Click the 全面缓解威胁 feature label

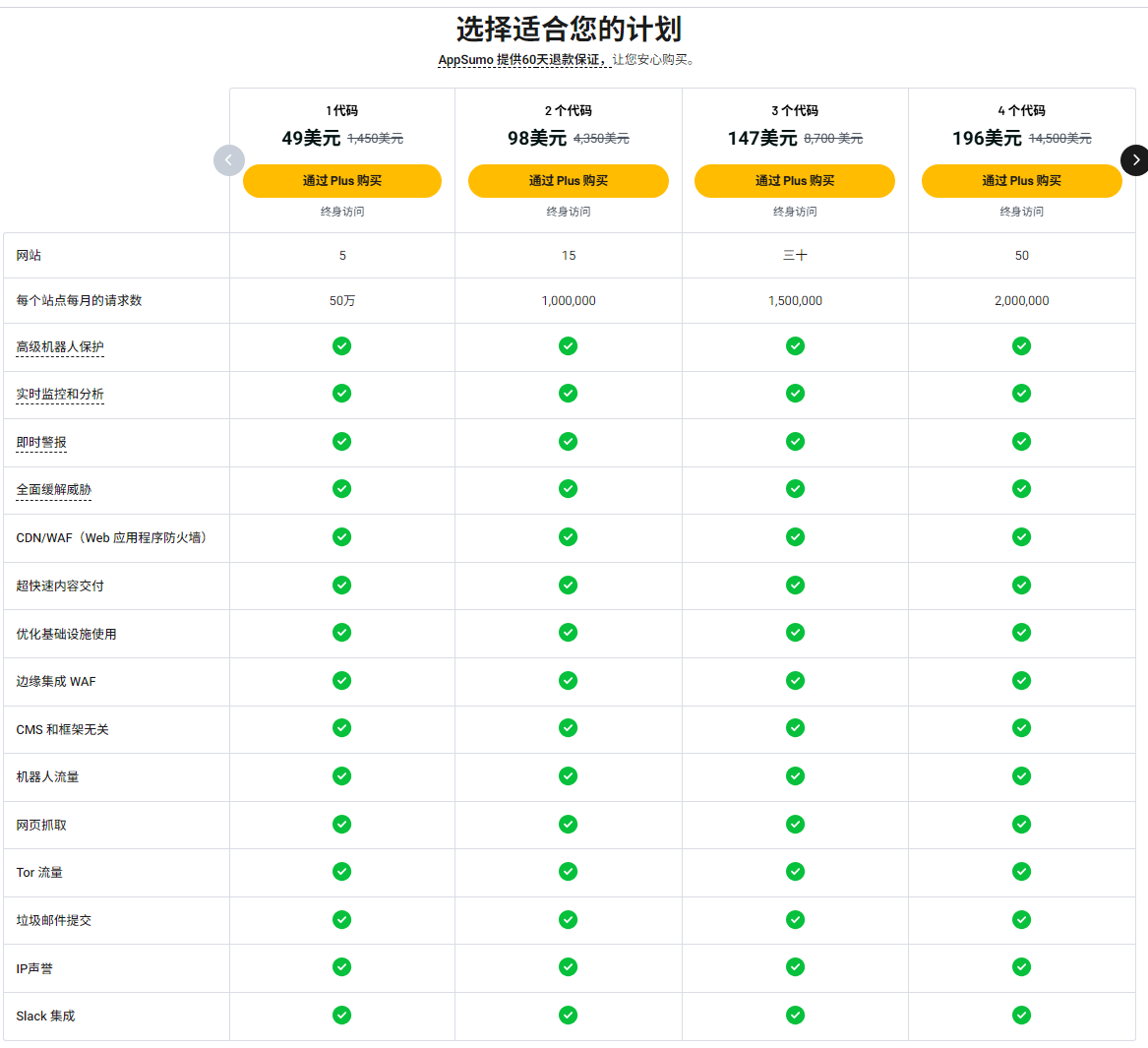[53, 490]
